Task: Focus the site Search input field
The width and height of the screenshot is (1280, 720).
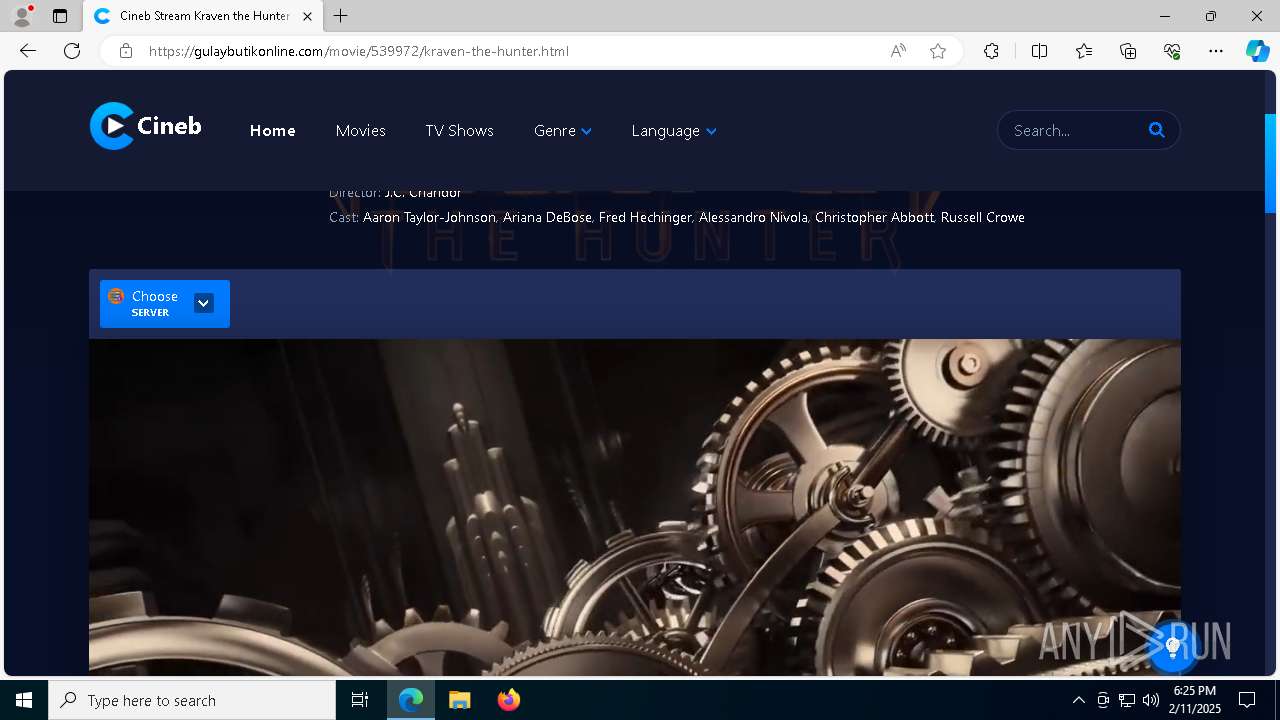Action: (1075, 130)
